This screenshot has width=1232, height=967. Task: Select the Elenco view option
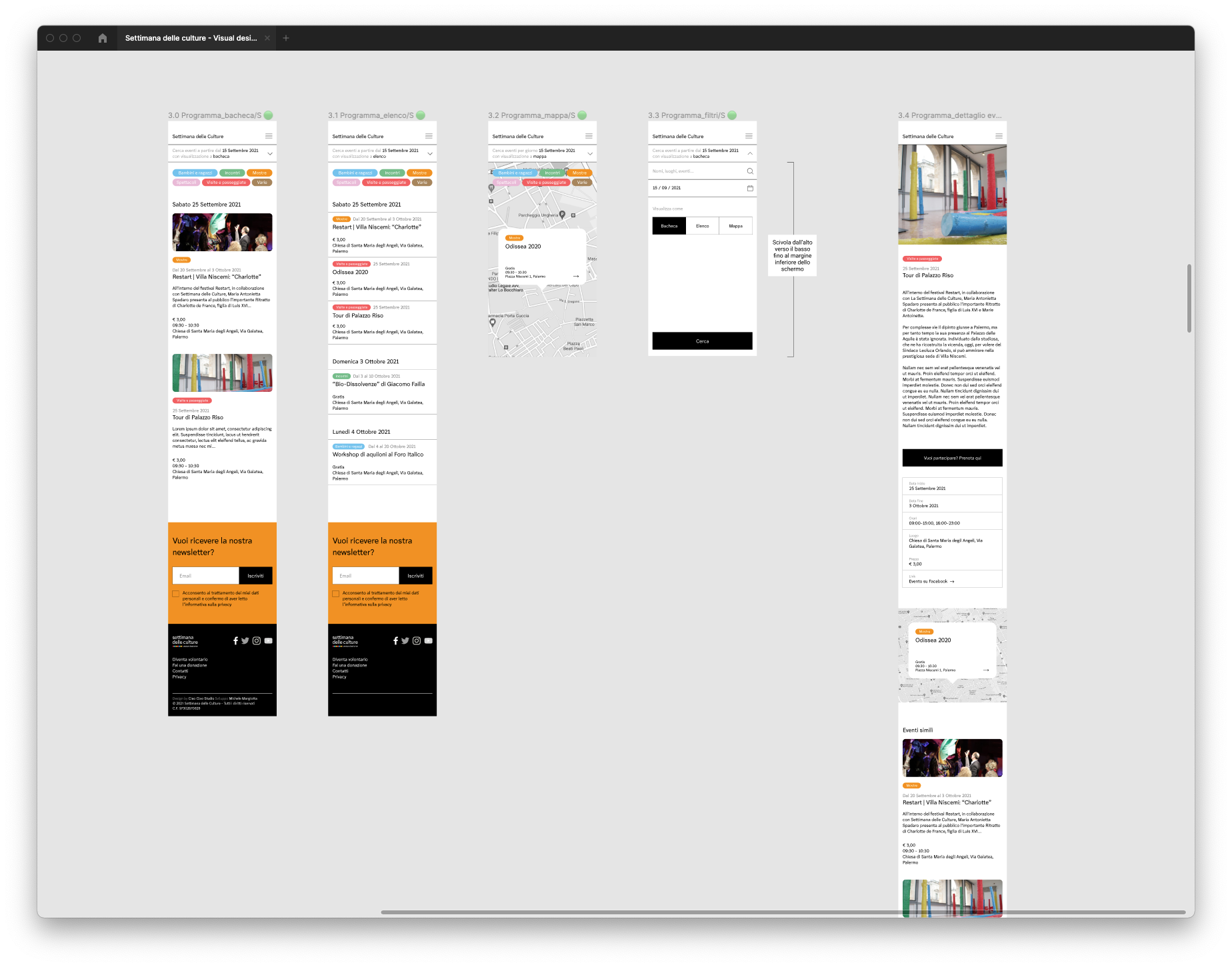pyautogui.click(x=702, y=226)
